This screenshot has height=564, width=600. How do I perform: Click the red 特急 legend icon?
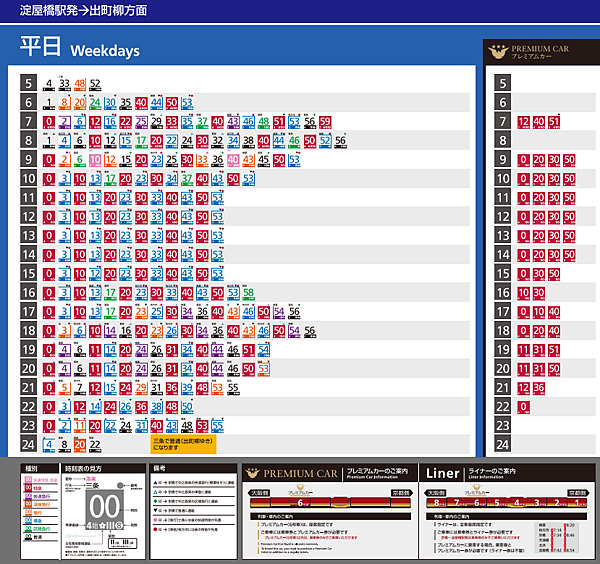[28, 488]
